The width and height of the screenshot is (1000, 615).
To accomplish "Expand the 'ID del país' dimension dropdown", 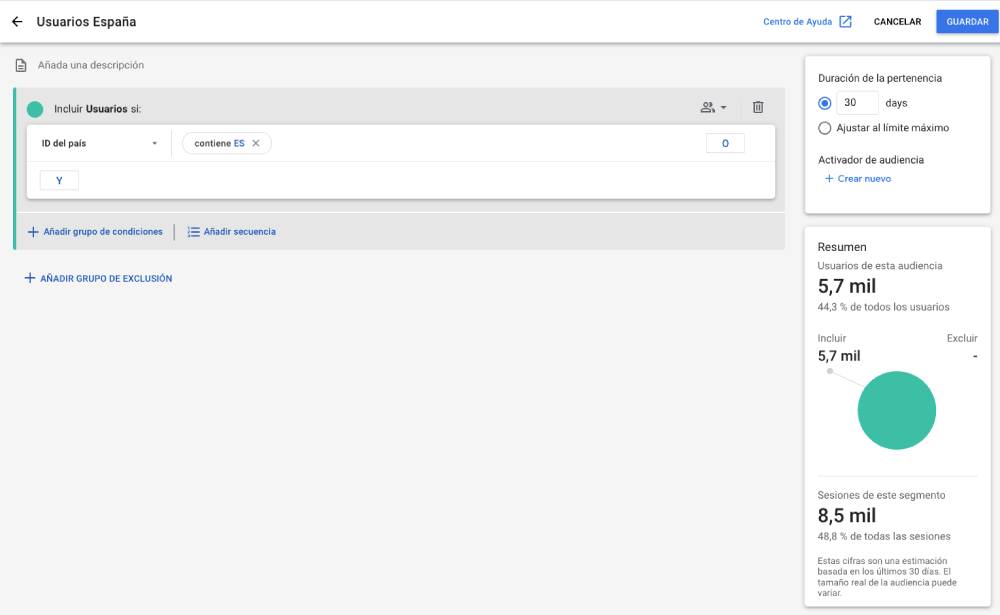I will pyautogui.click(x=154, y=144).
